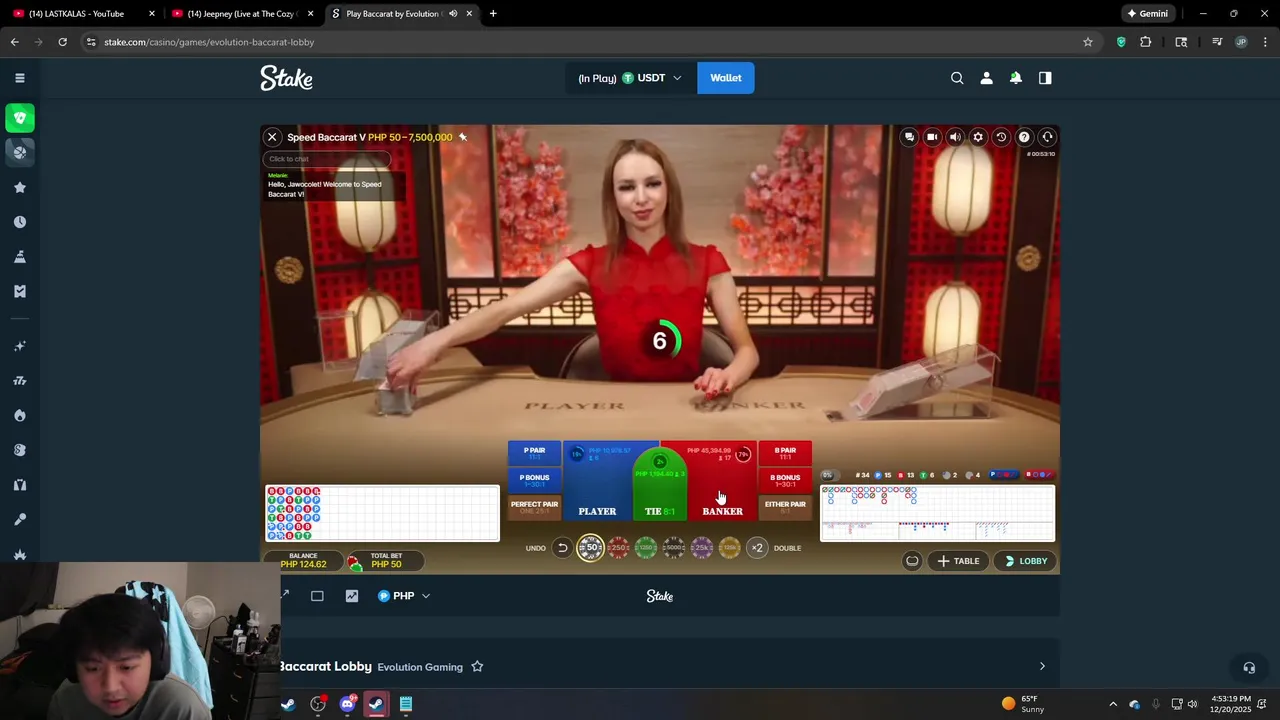1280x720 pixels.
Task: Open Discord from the taskbar
Action: click(x=347, y=704)
